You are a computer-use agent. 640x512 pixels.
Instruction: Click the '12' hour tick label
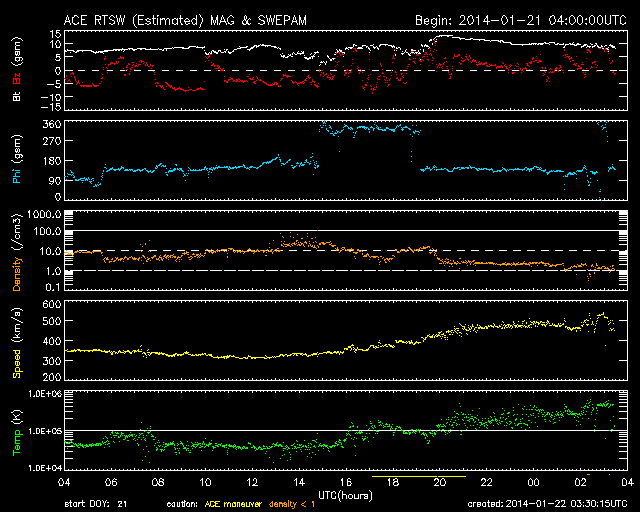pos(252,482)
